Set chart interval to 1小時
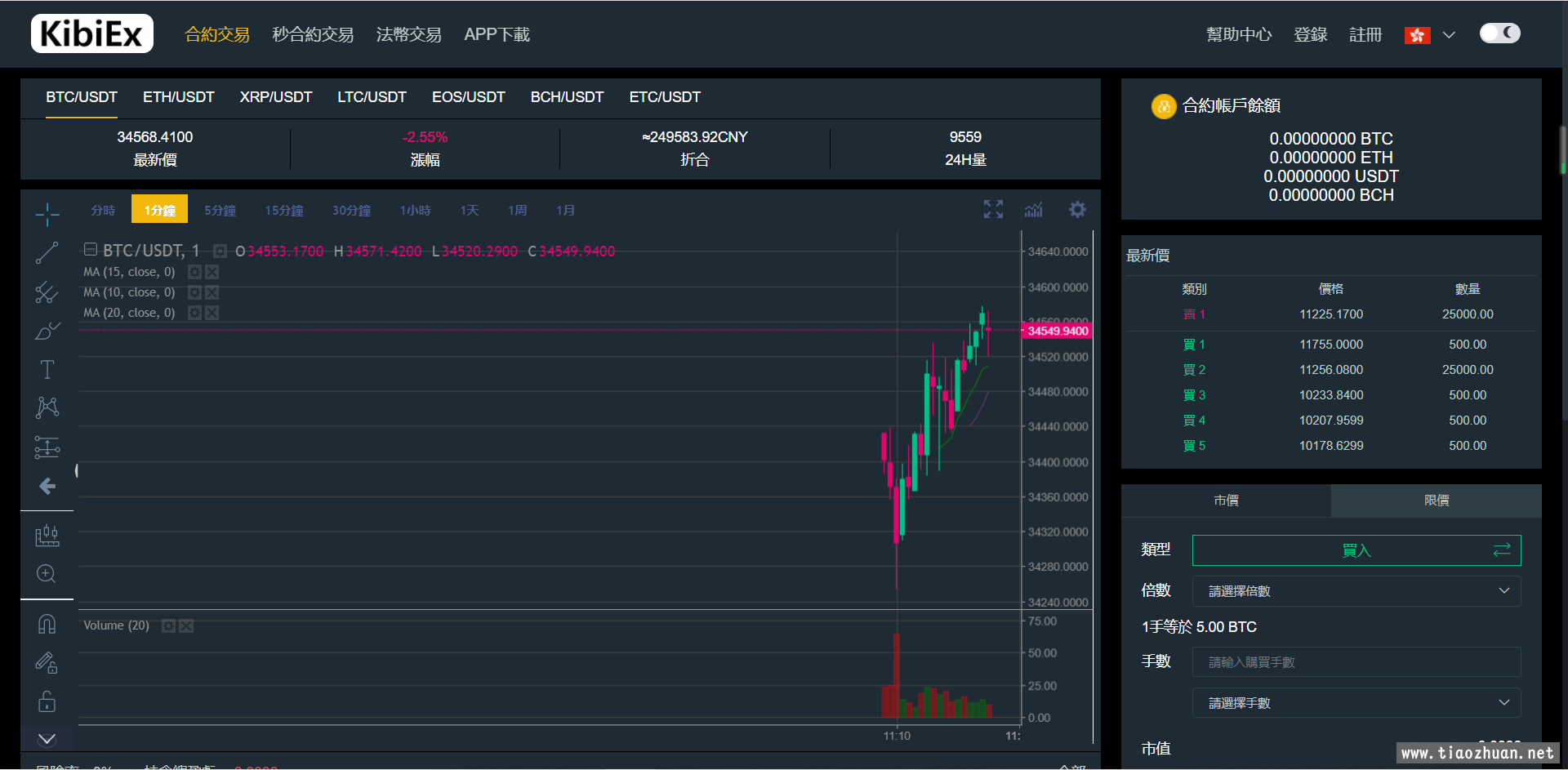 tap(416, 210)
